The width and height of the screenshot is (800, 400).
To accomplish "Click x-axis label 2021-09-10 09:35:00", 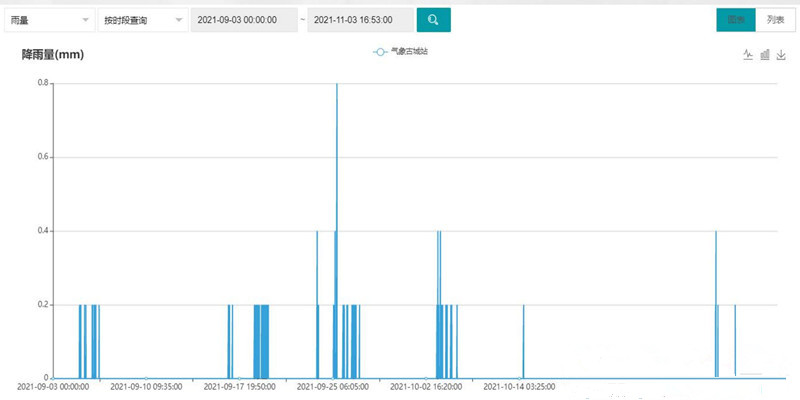I will tap(146, 386).
